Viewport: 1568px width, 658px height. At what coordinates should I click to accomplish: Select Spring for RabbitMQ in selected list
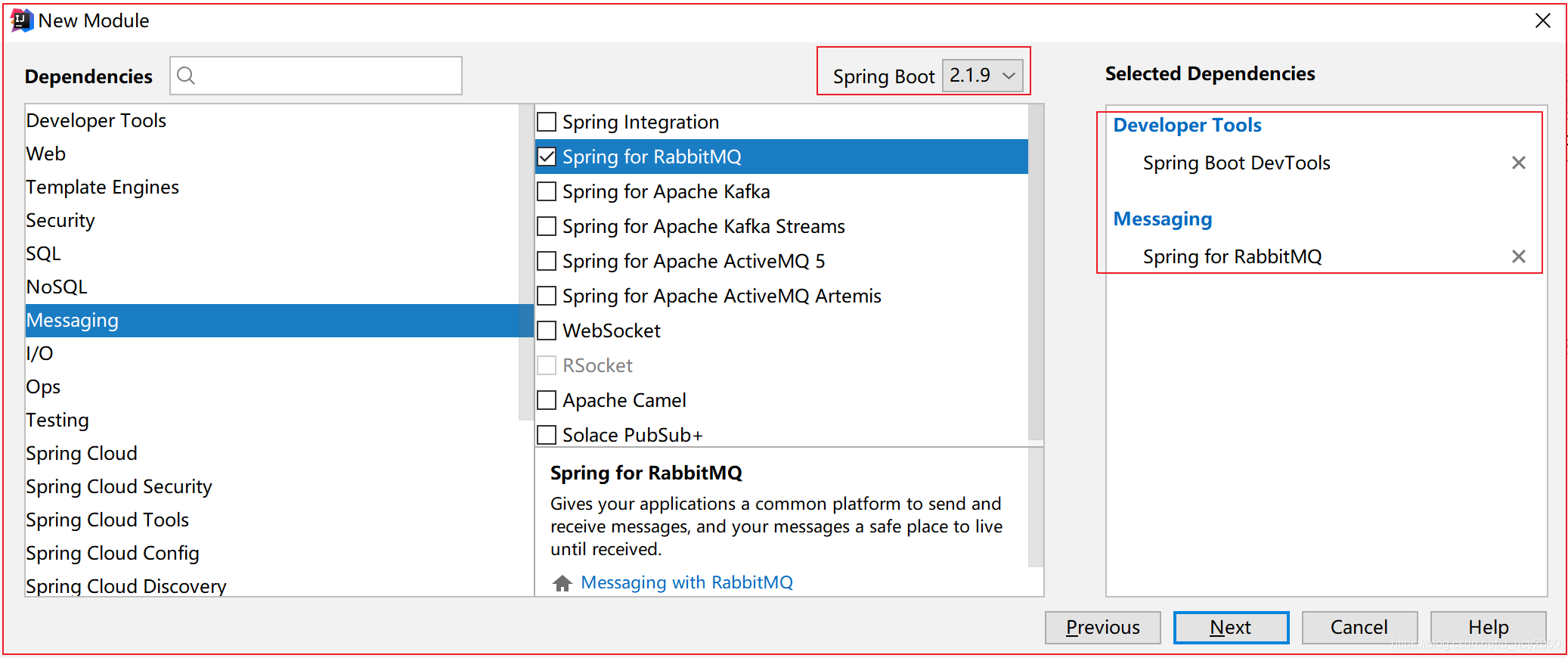(x=1232, y=256)
